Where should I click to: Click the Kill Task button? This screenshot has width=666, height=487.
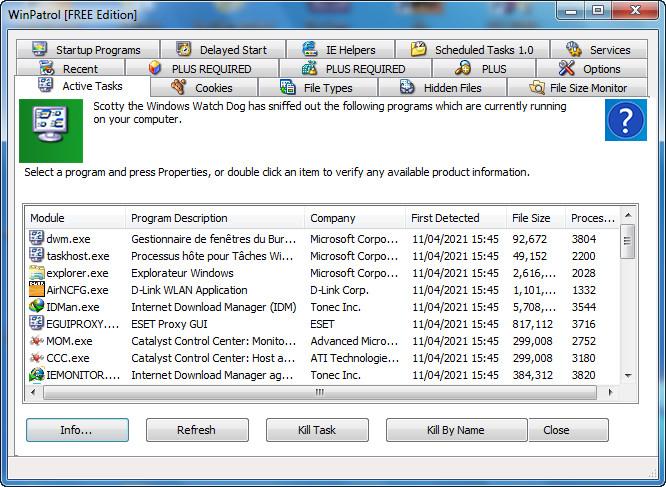pos(317,430)
